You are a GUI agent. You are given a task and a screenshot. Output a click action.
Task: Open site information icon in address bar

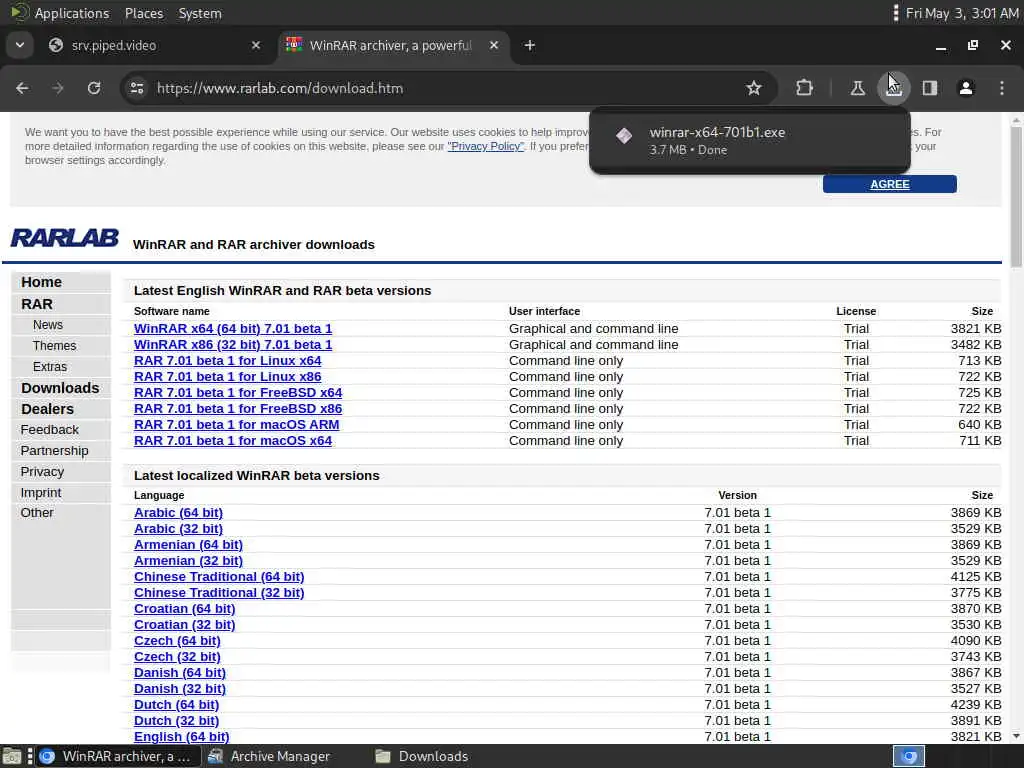point(136,88)
